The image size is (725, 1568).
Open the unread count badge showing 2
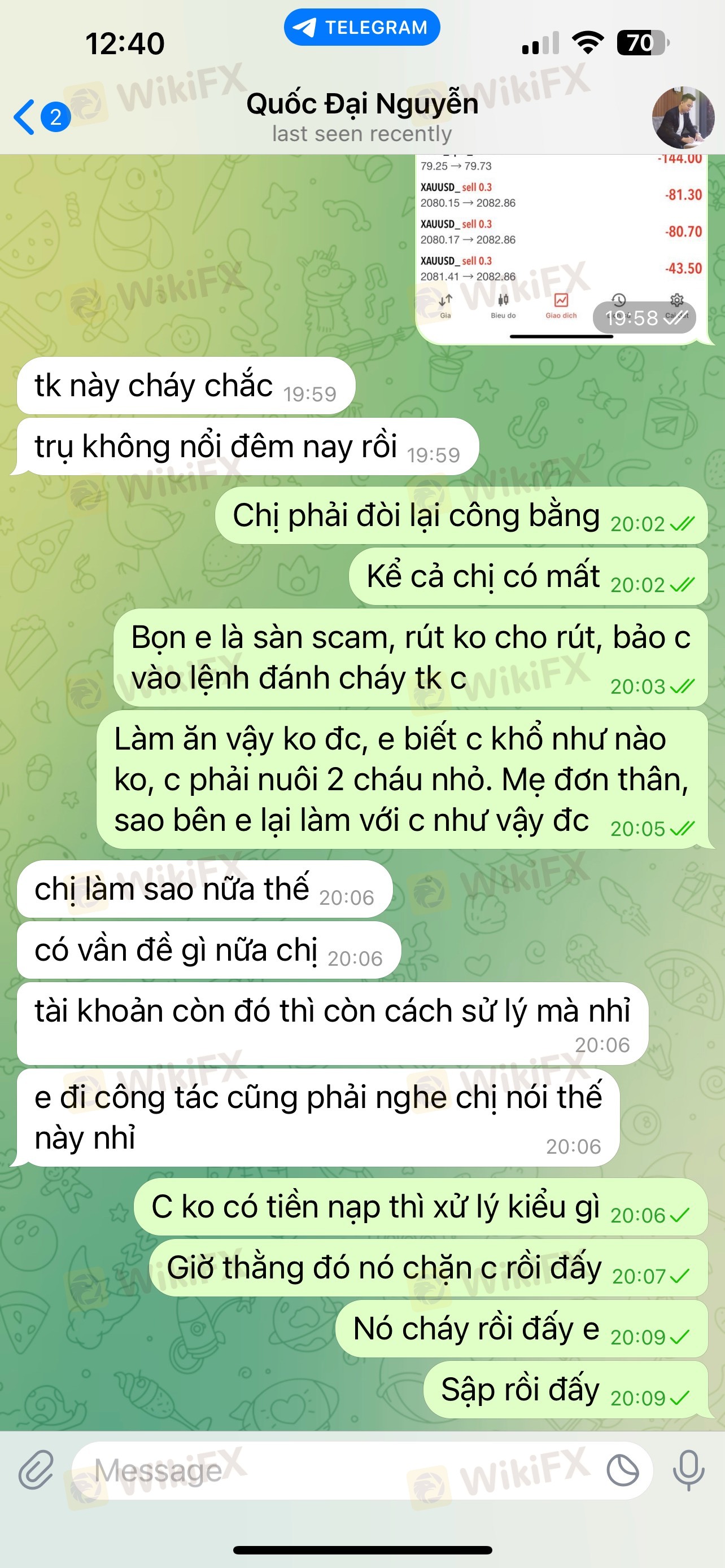[56, 117]
